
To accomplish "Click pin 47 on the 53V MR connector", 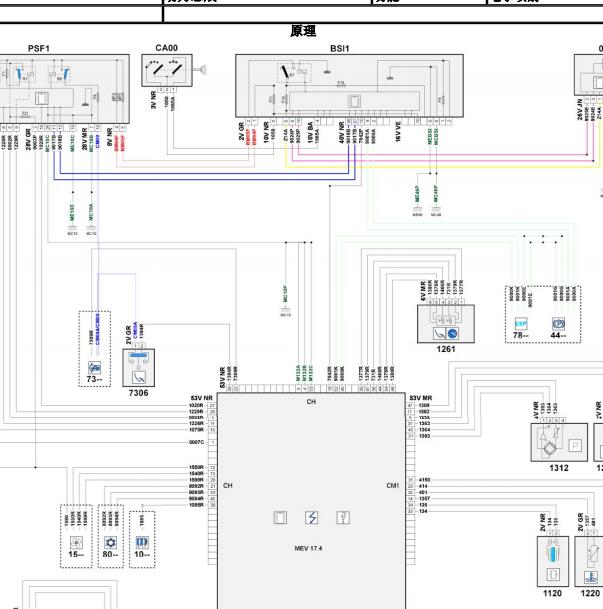I will tap(410, 405).
